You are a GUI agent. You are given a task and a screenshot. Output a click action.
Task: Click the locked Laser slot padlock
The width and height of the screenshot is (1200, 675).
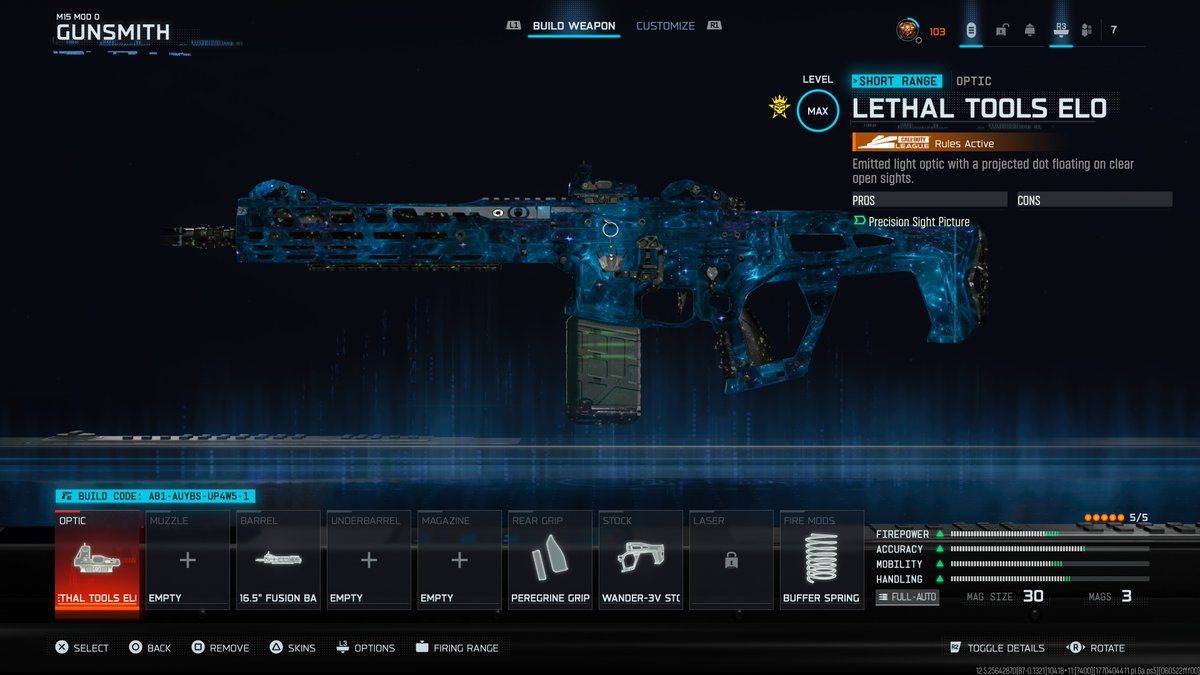(731, 561)
